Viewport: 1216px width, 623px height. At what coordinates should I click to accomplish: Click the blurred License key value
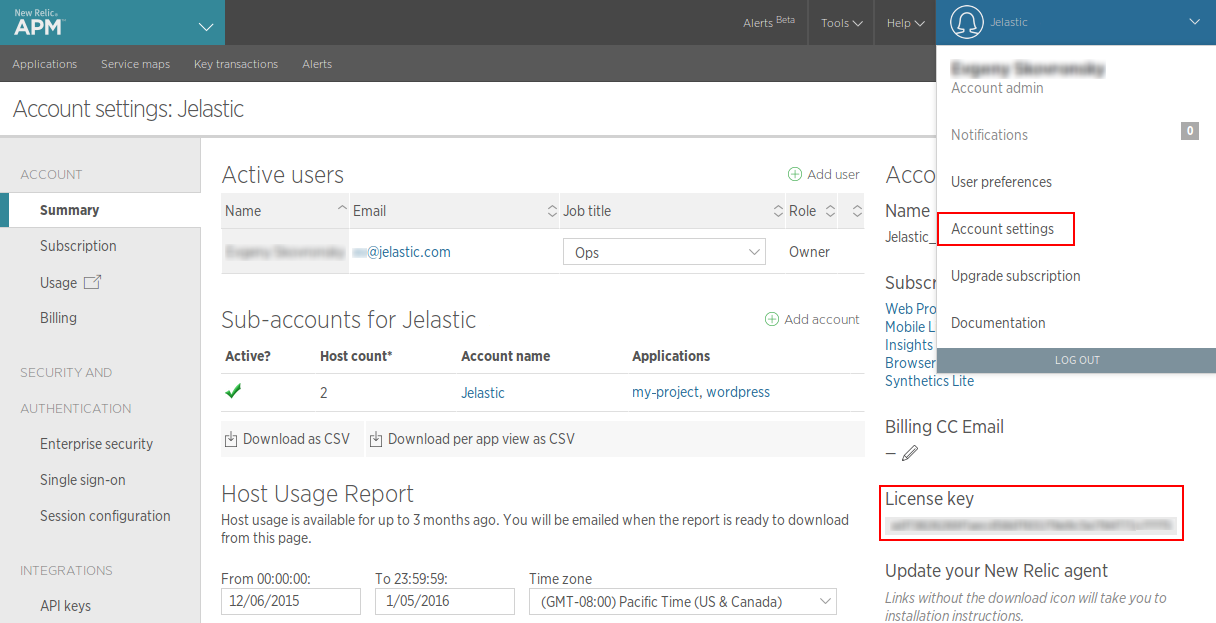coord(1030,525)
